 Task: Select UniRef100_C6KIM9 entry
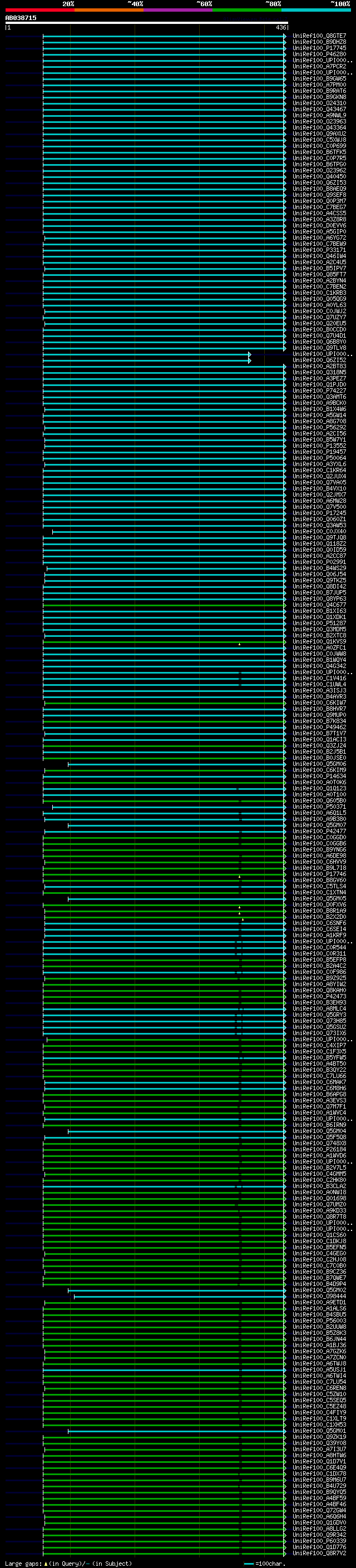319,770
